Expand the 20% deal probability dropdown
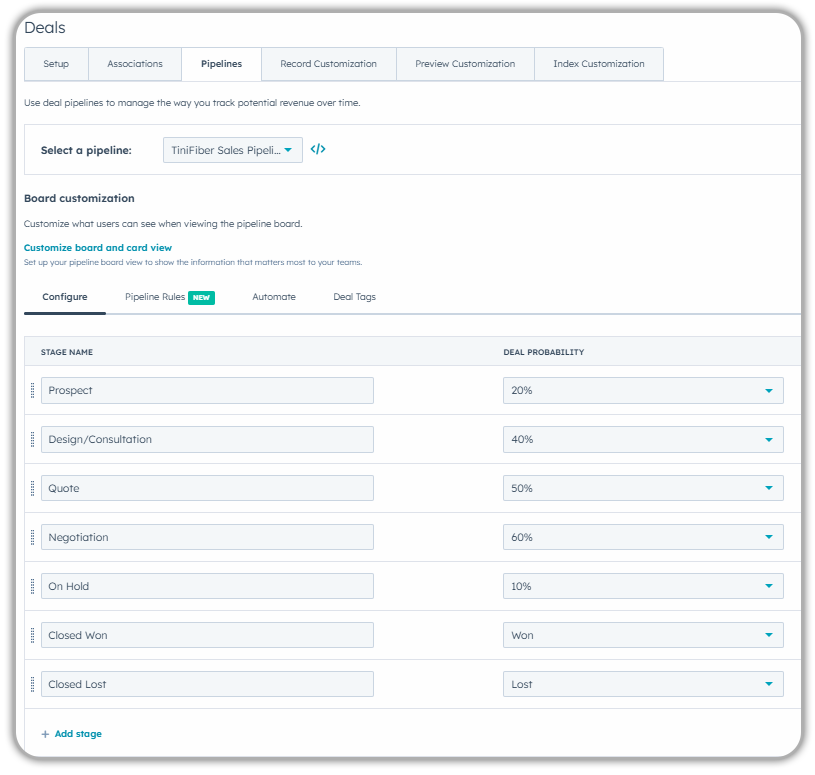 click(x=642, y=390)
